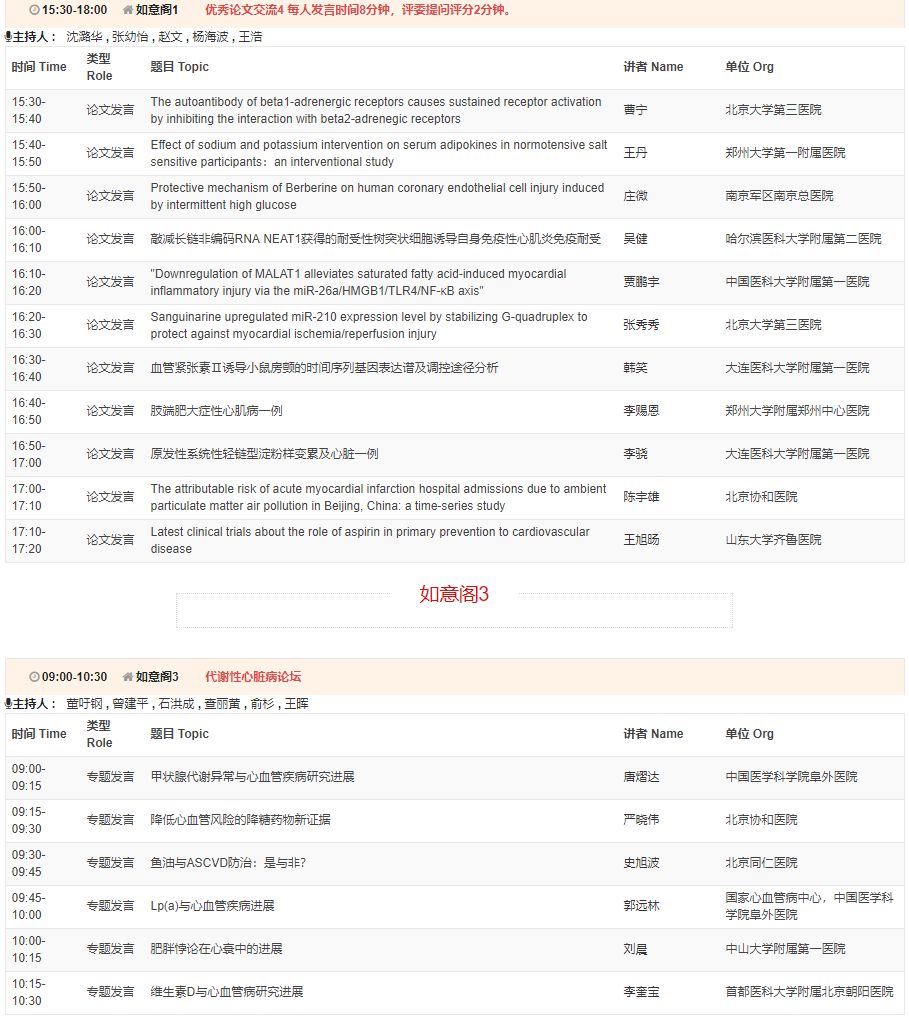
Task: Click speaker name 郭远林
Action: [641, 906]
